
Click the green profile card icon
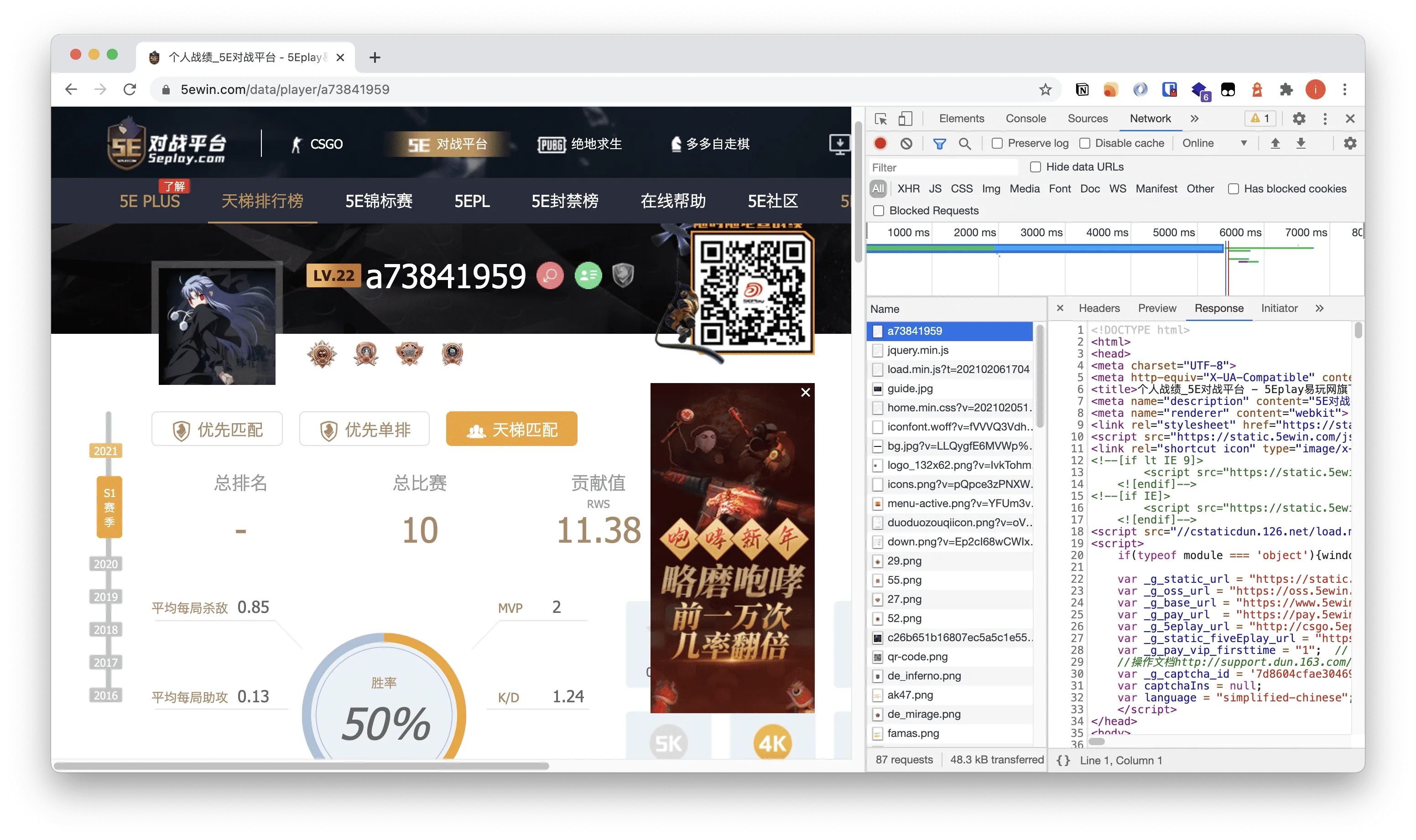click(588, 275)
